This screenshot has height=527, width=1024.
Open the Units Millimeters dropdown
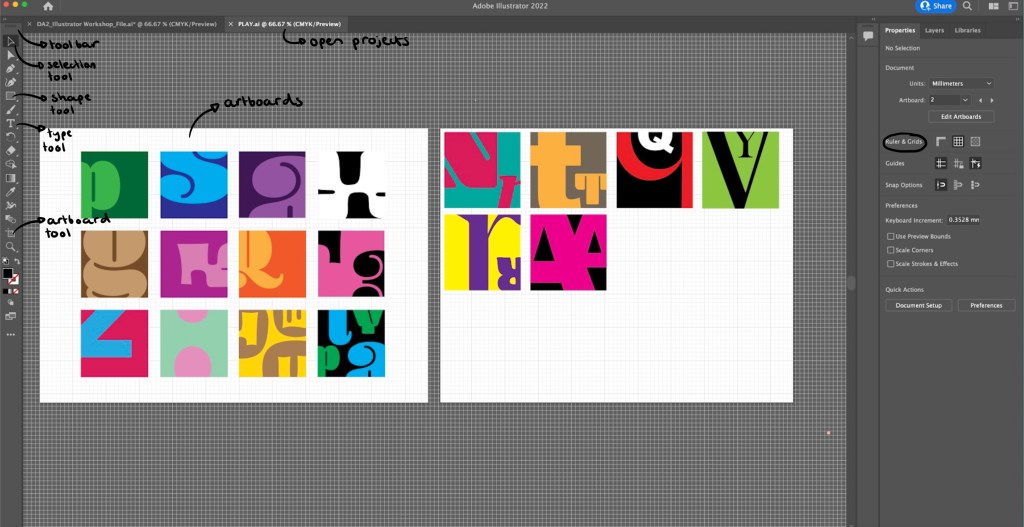coord(961,83)
